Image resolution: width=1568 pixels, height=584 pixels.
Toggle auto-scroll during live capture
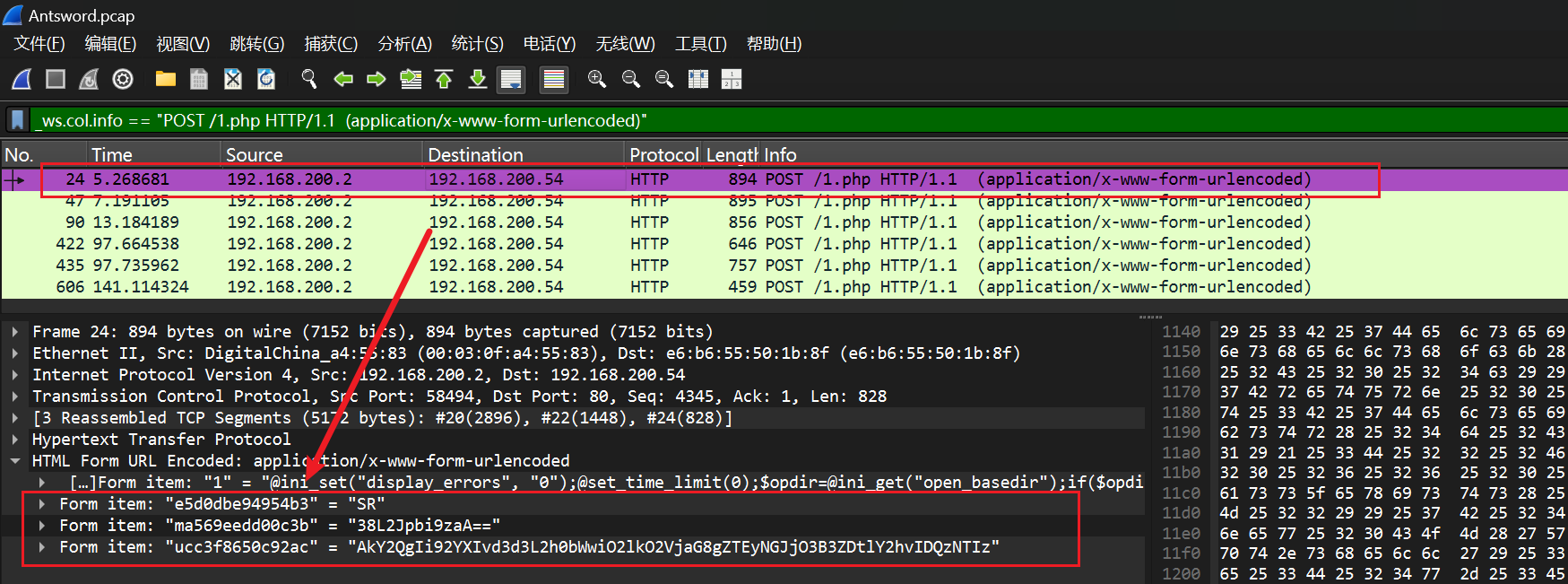click(x=511, y=80)
